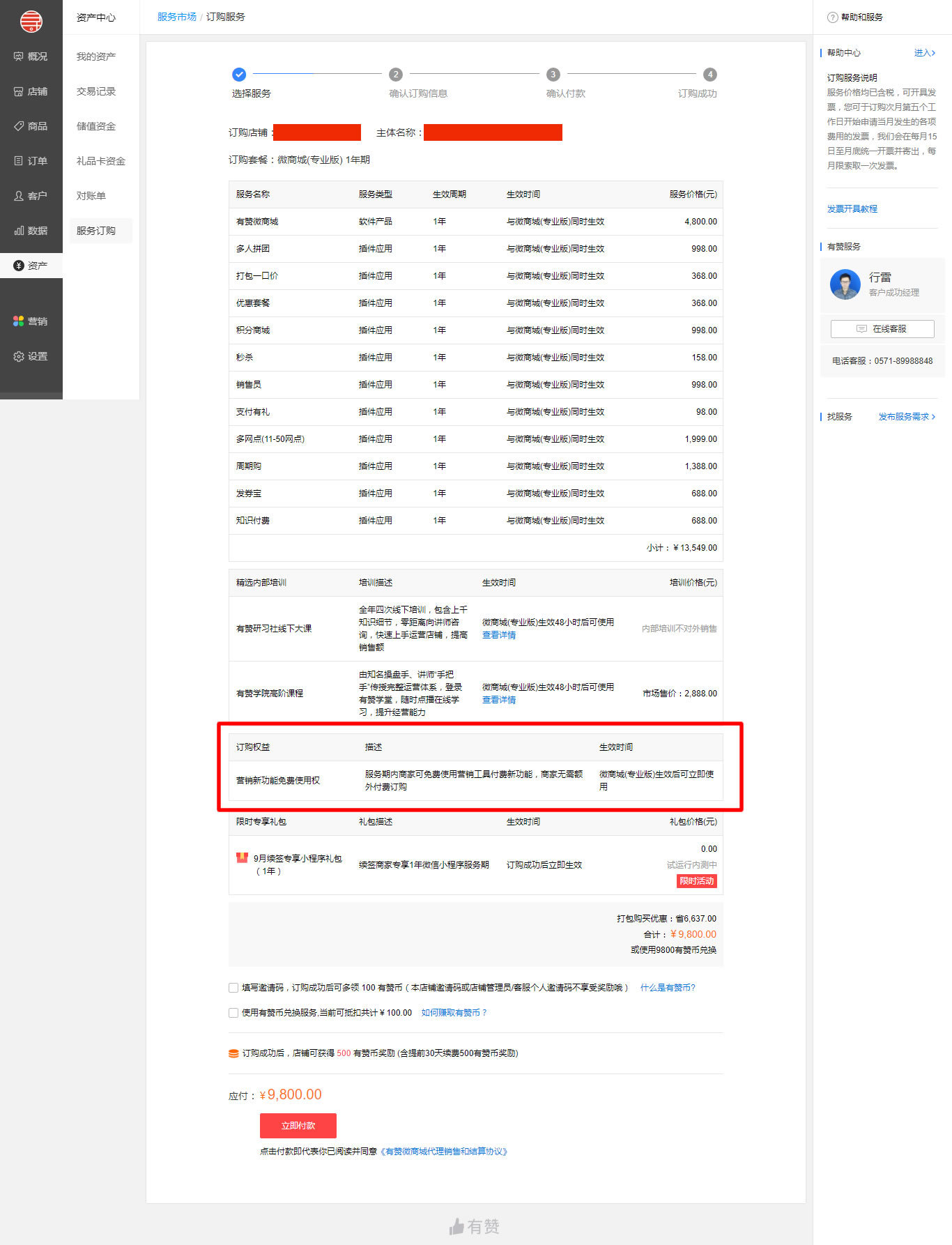Click the 帮助和服务 question icon
This screenshot has width=952, height=1245.
coord(832,17)
